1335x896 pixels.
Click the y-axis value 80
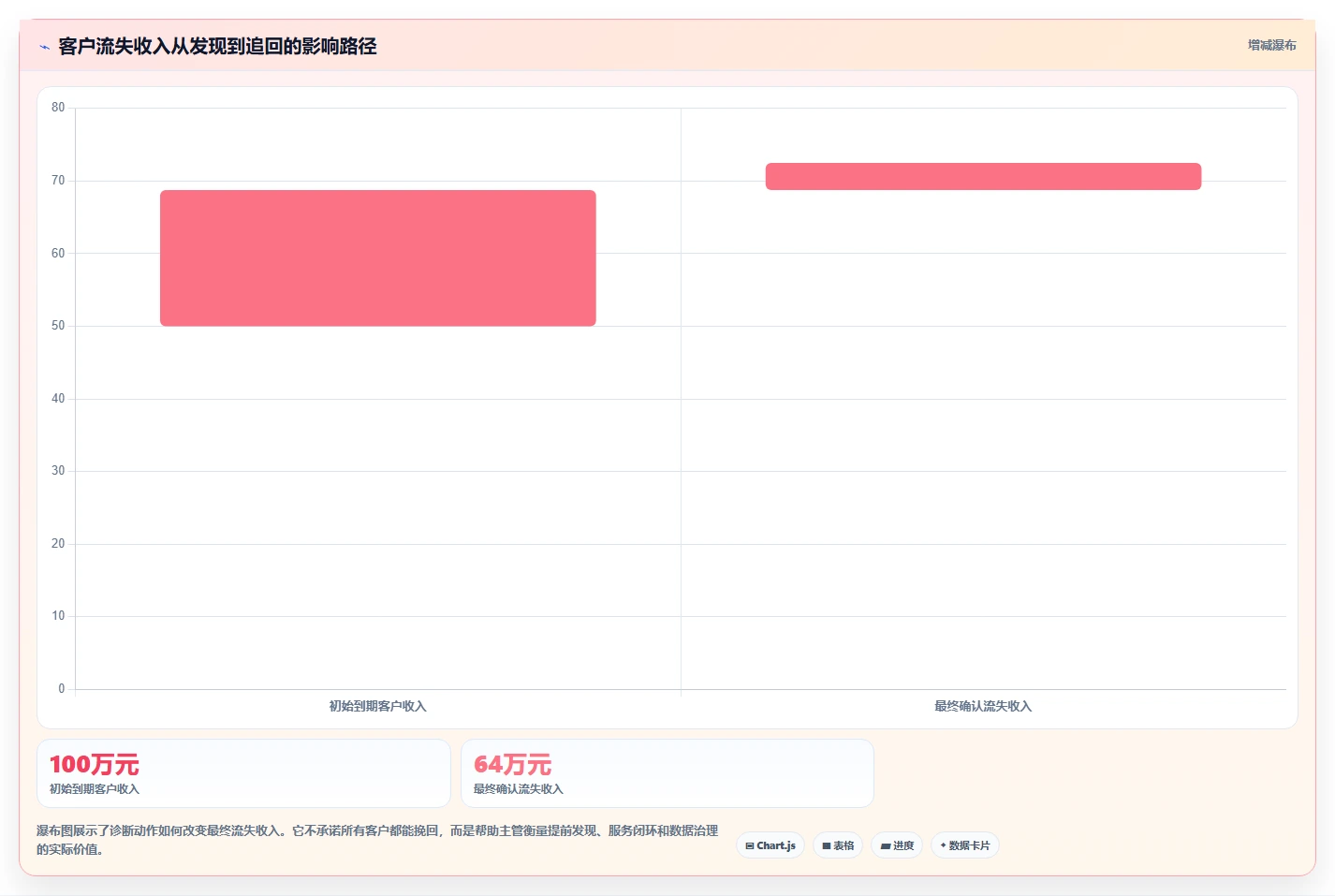point(58,108)
